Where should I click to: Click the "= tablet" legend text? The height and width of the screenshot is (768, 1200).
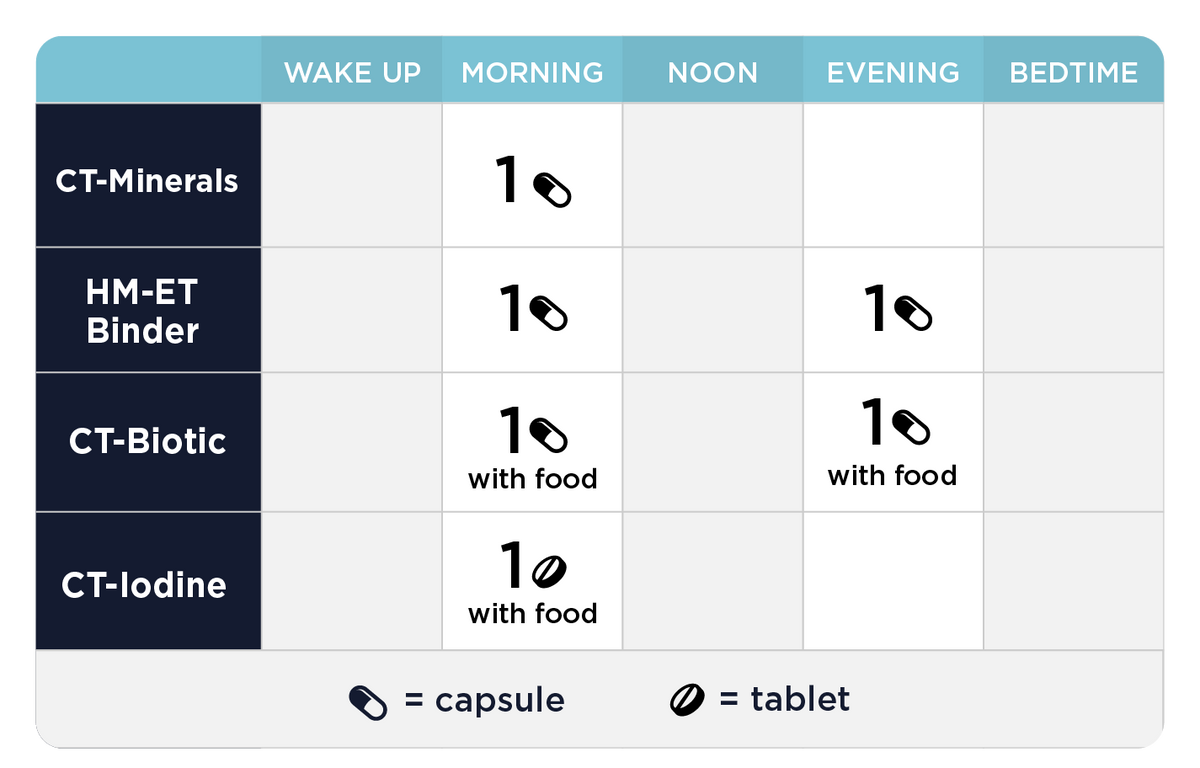(785, 699)
